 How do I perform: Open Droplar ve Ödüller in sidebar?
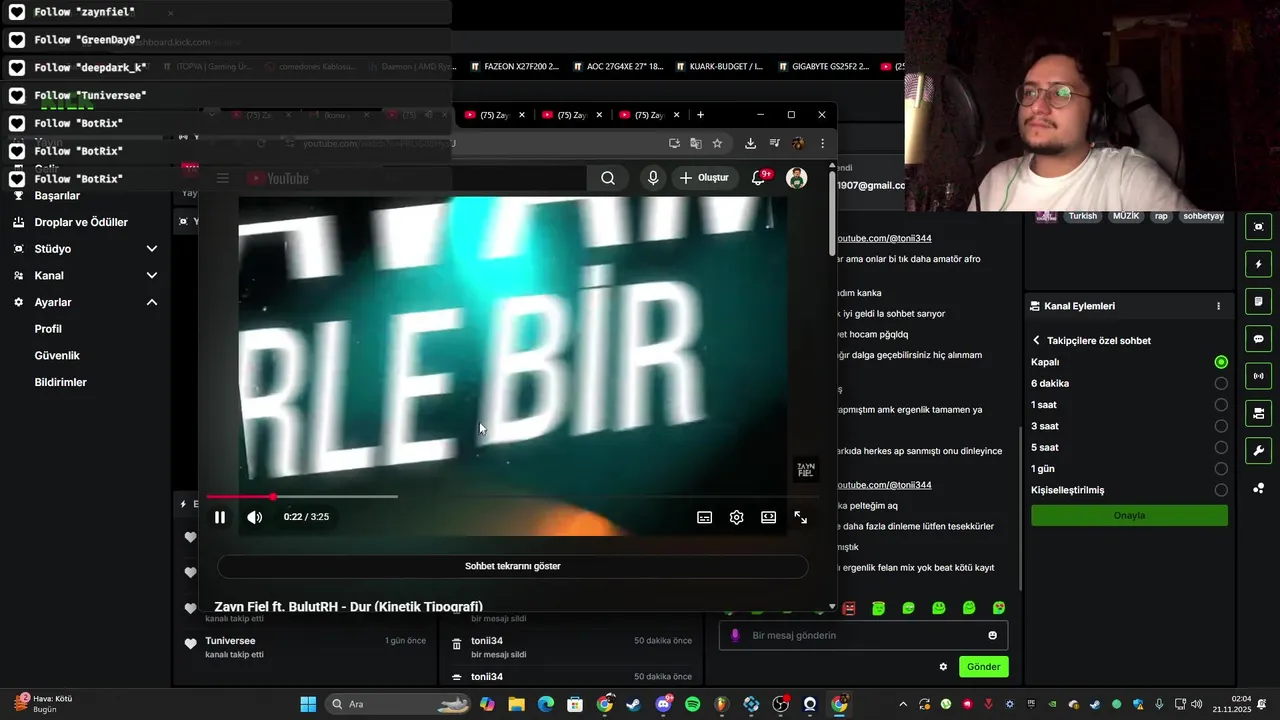[81, 222]
